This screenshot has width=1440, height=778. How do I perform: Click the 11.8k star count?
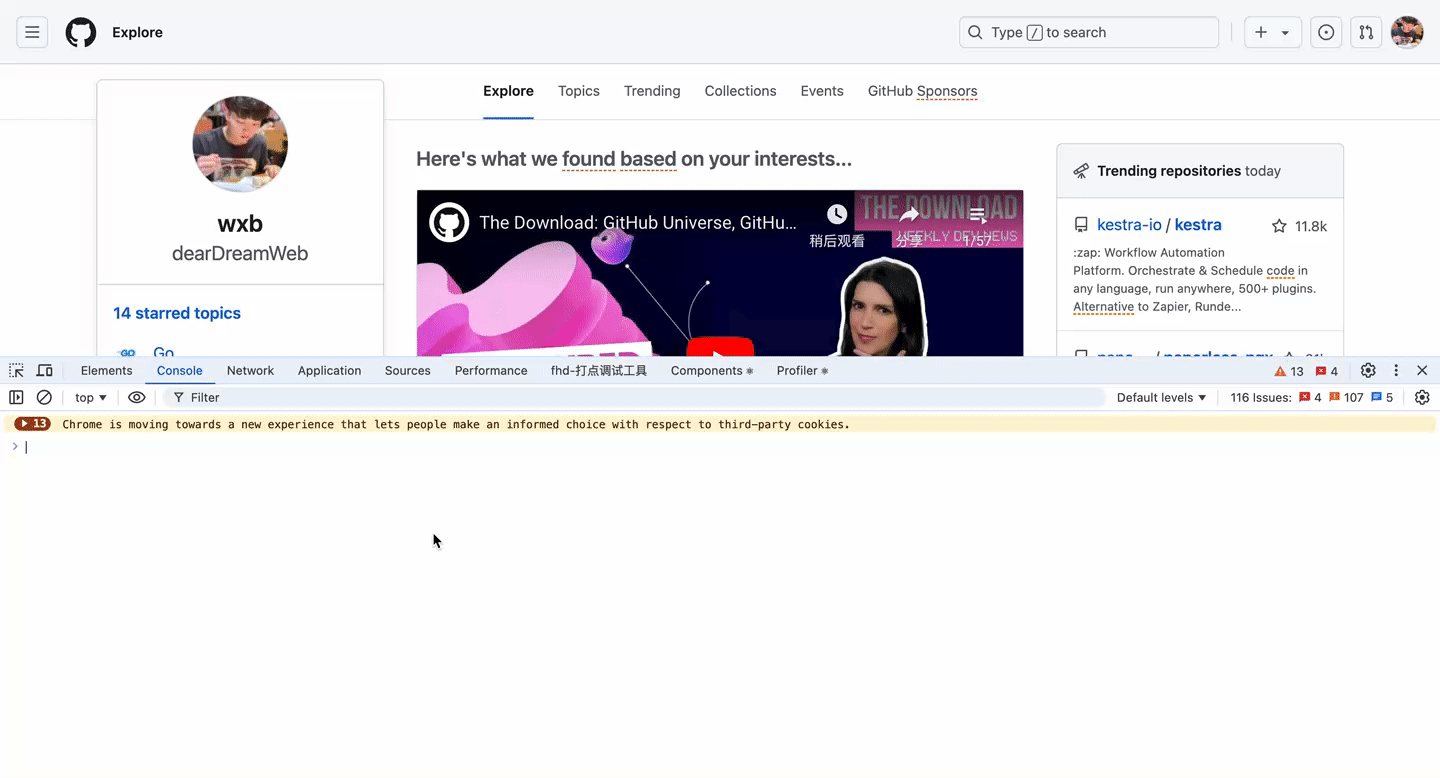pos(1311,226)
